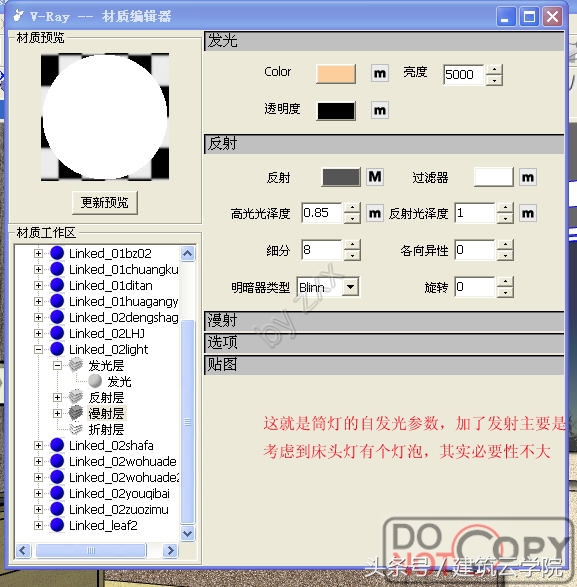Select the 折射层 tree item
This screenshot has height=587, width=577.
pos(106,429)
